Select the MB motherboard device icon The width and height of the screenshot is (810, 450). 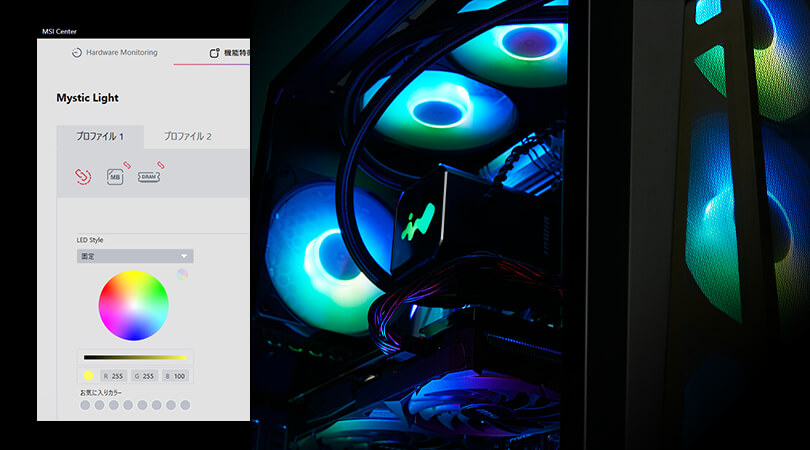tap(115, 177)
